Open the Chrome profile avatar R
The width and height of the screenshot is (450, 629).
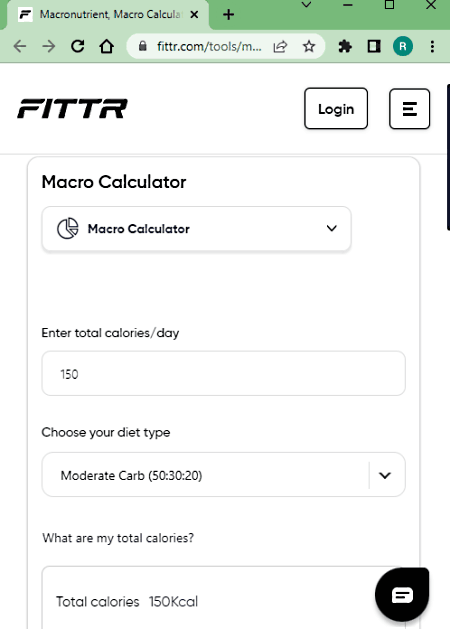(x=403, y=47)
